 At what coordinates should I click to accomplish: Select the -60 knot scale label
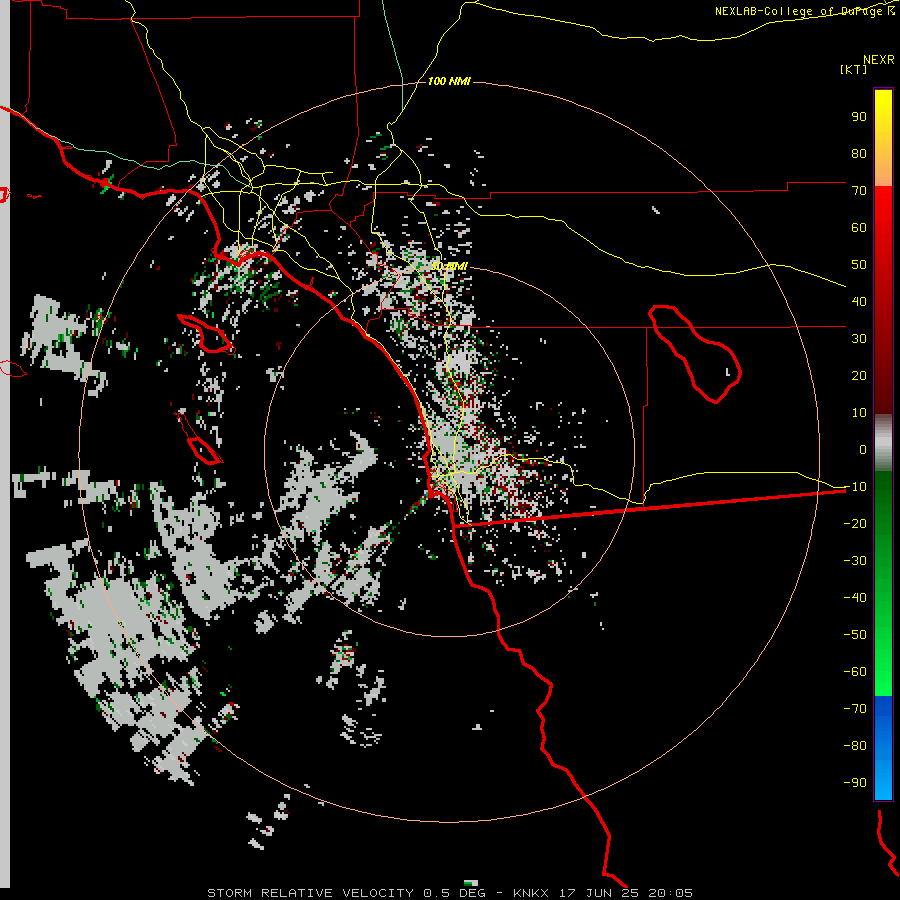click(x=855, y=672)
